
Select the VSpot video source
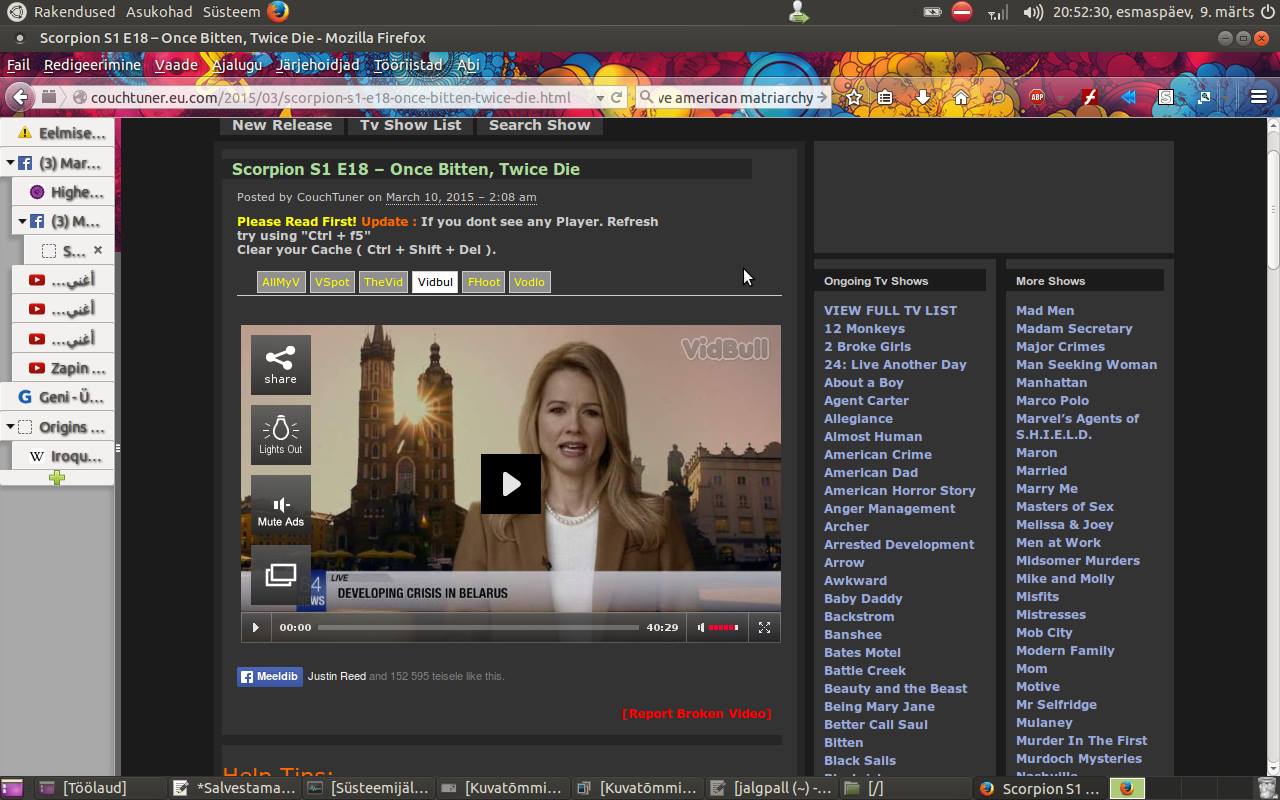(x=332, y=282)
